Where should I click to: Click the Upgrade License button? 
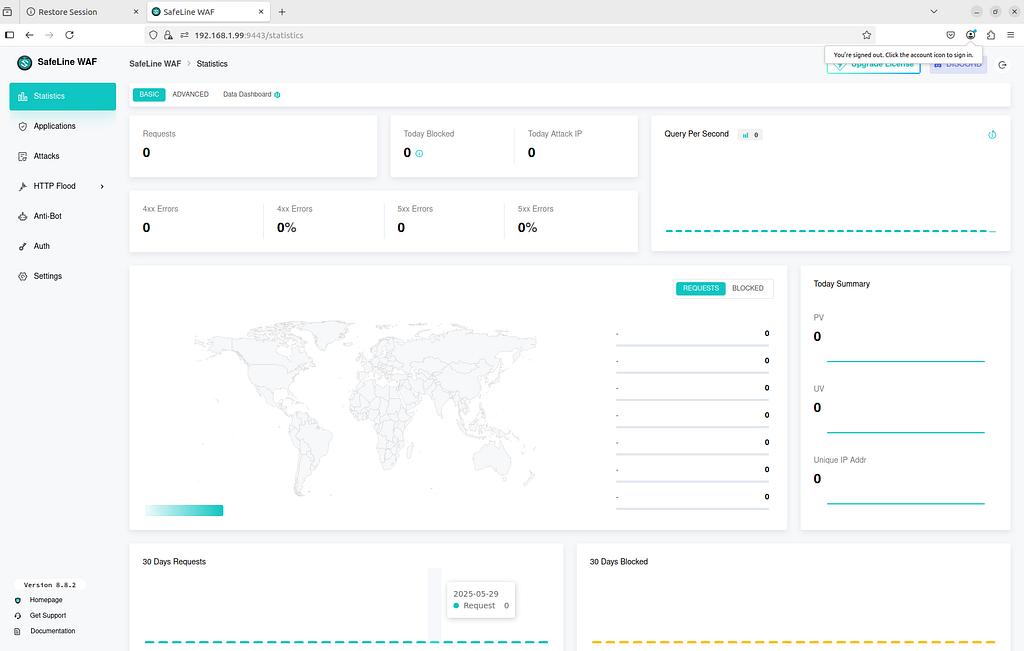coord(874,65)
